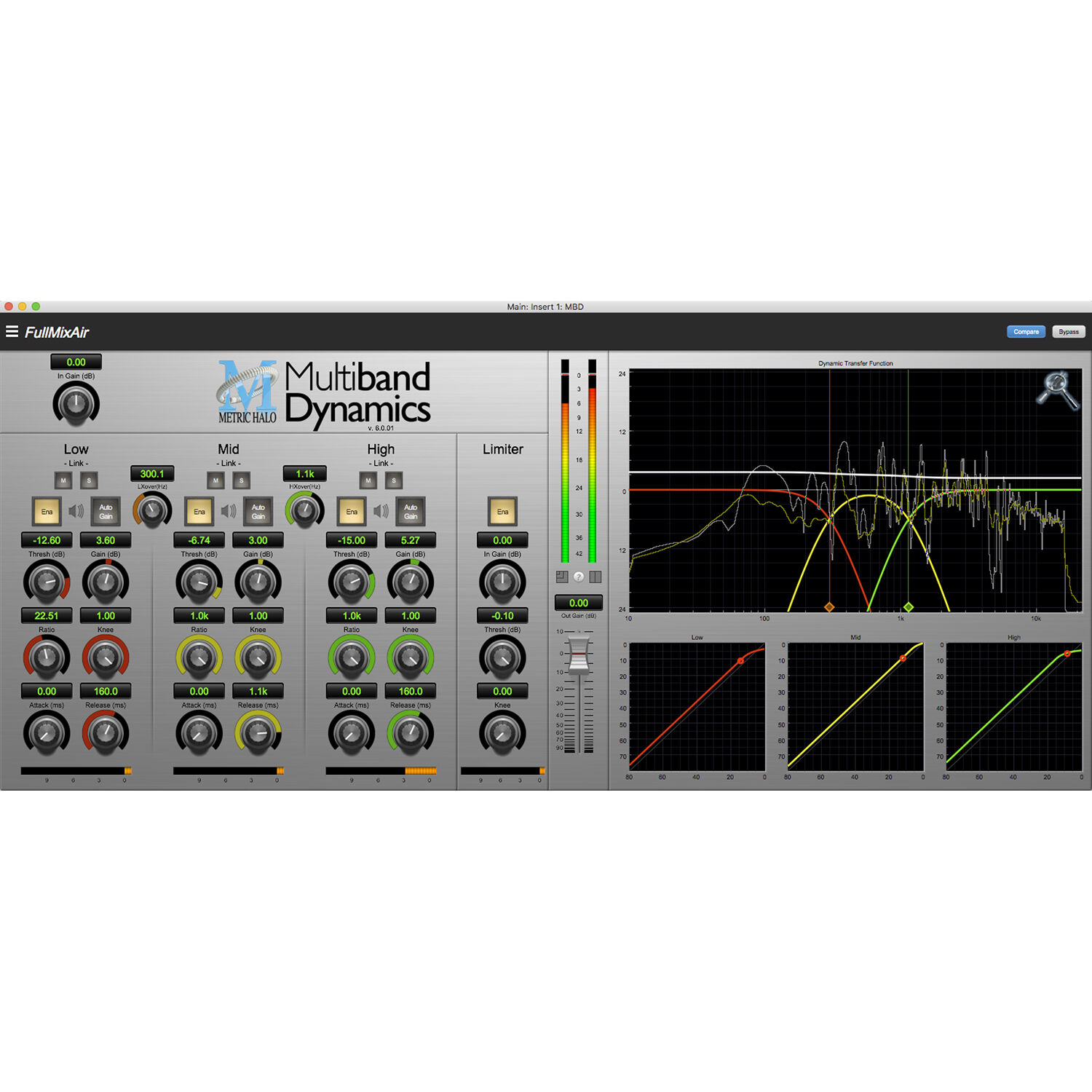Click the Mid band threshold point on curve

(903, 658)
